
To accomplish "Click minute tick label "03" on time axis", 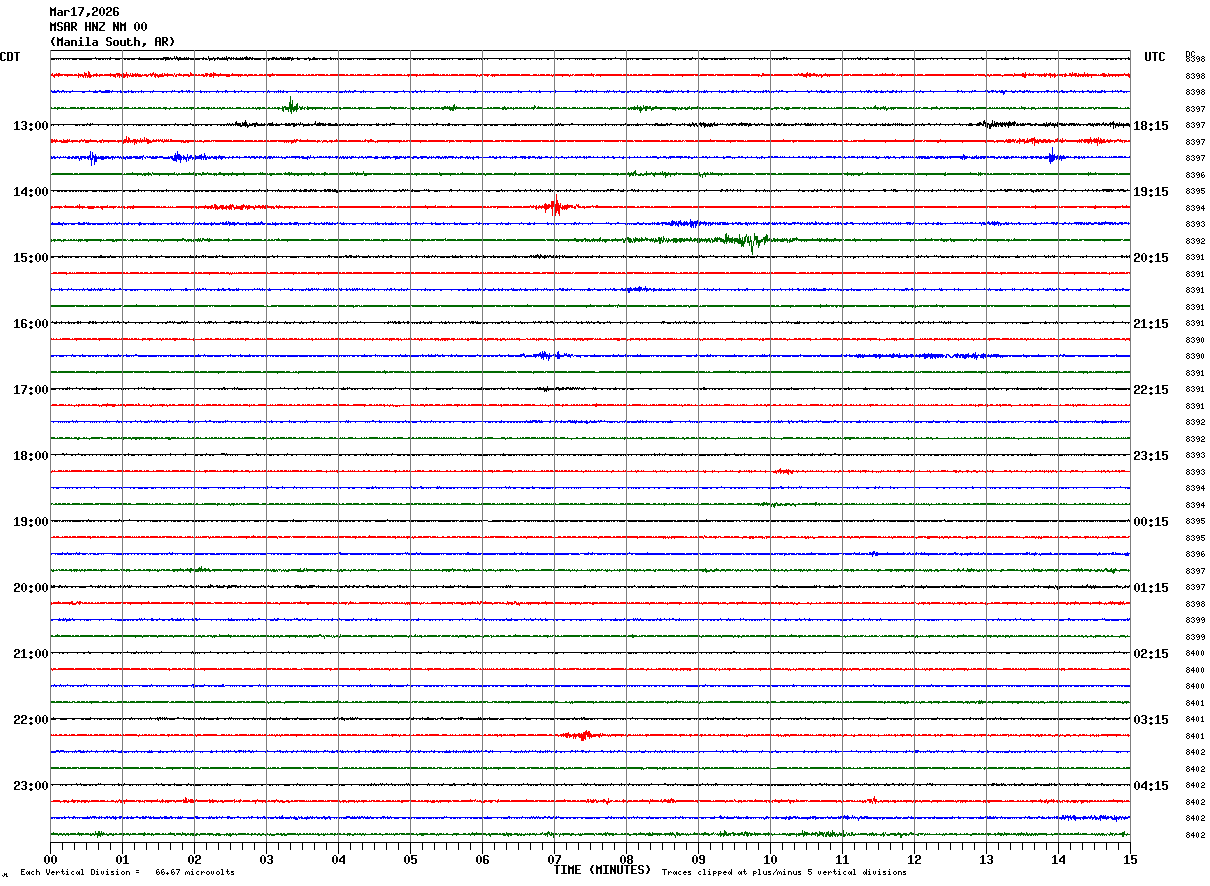I will click(266, 859).
